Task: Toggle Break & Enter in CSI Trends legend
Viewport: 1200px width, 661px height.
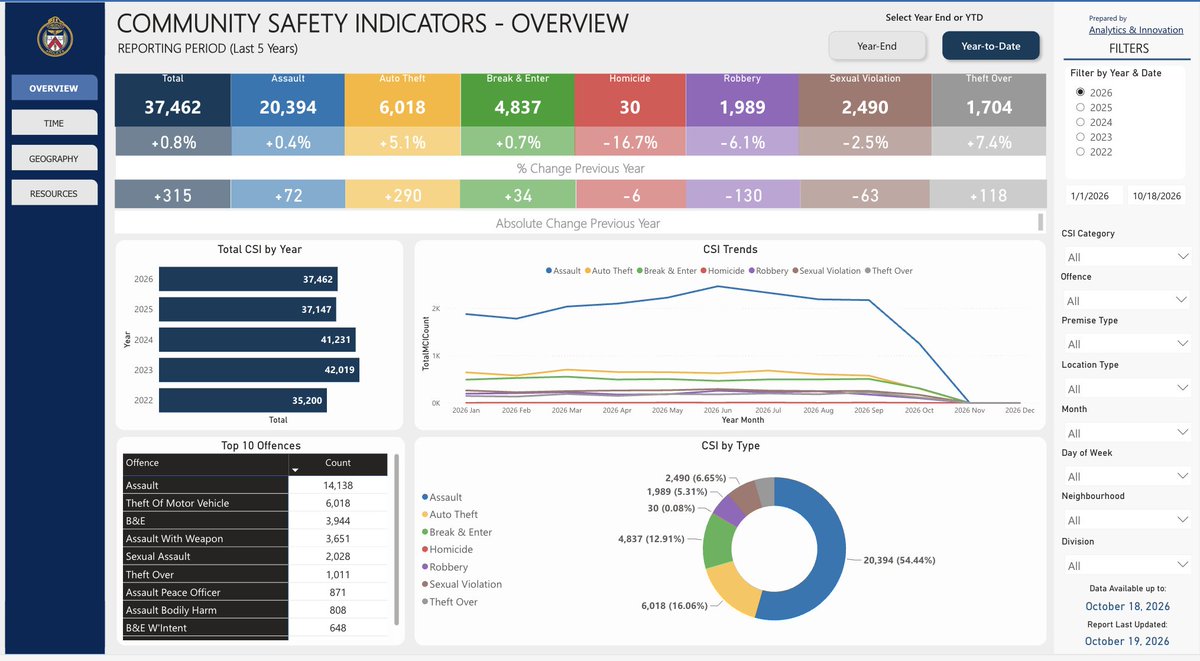Action: coord(667,271)
